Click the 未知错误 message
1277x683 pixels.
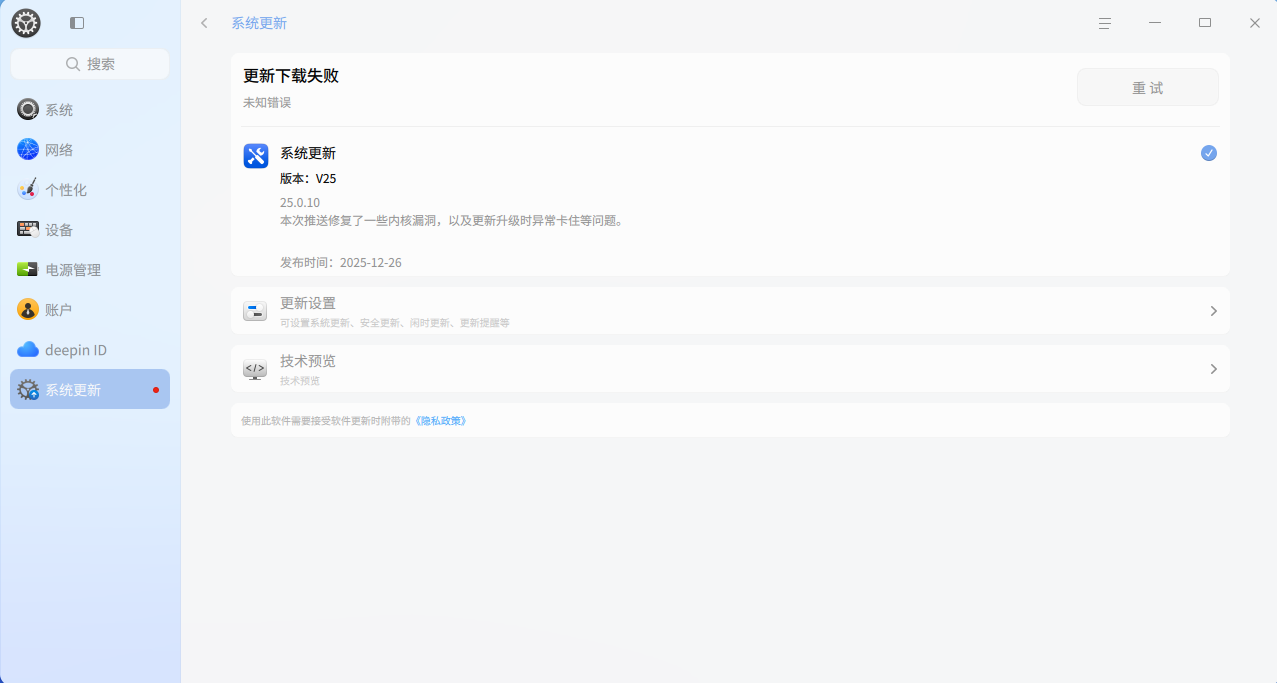(x=267, y=103)
